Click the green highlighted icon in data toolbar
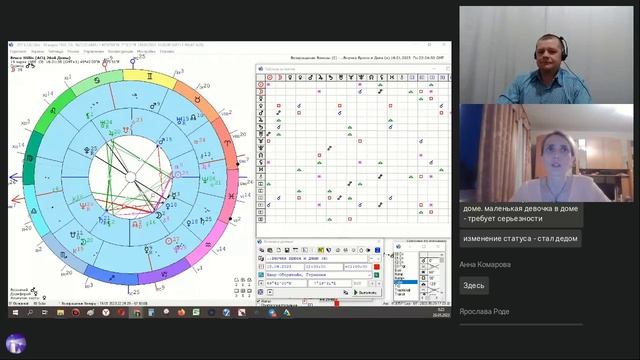640x360 pixels. [x=321, y=250]
